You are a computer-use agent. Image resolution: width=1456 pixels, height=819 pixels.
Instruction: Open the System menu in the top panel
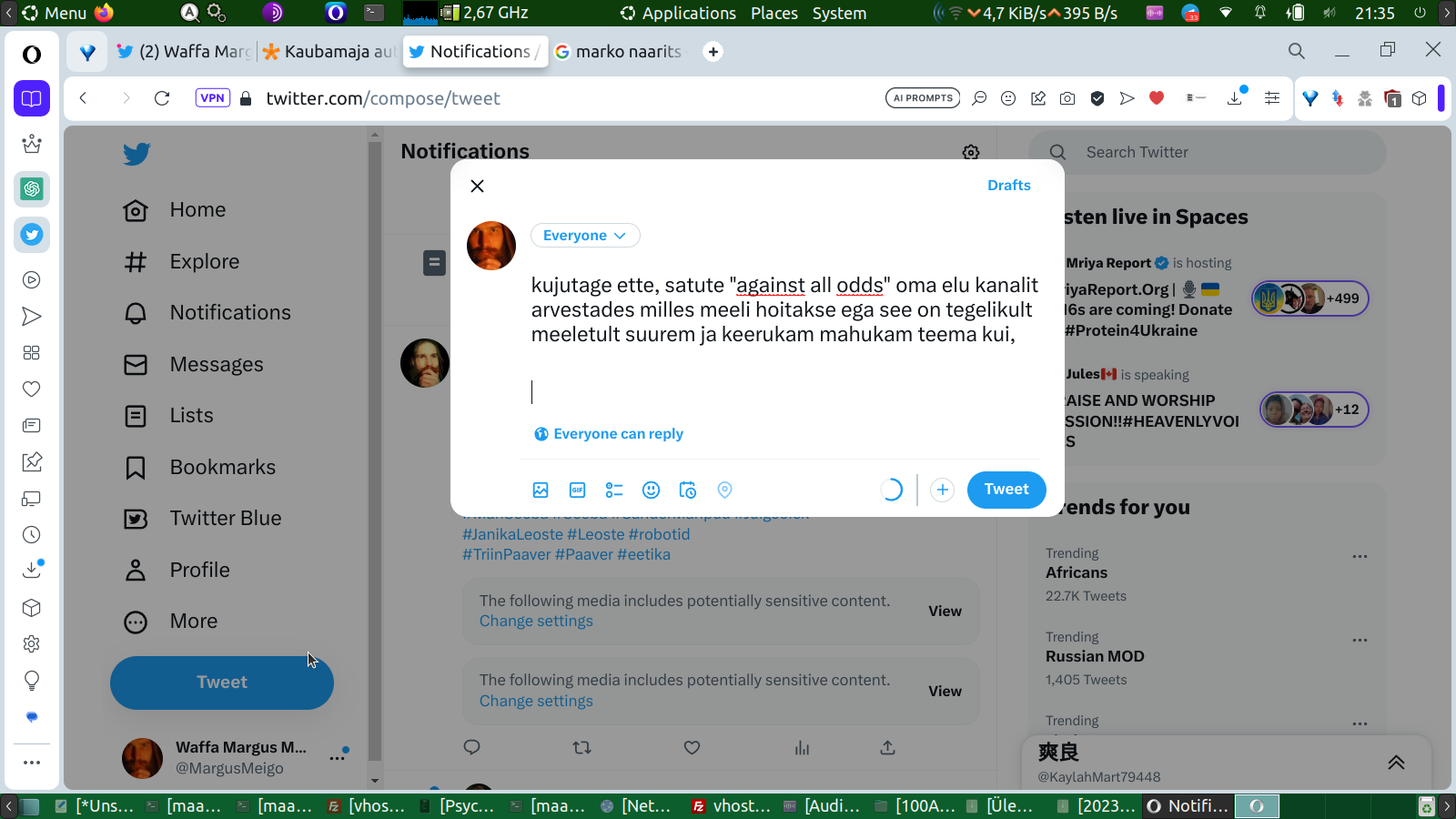(839, 13)
